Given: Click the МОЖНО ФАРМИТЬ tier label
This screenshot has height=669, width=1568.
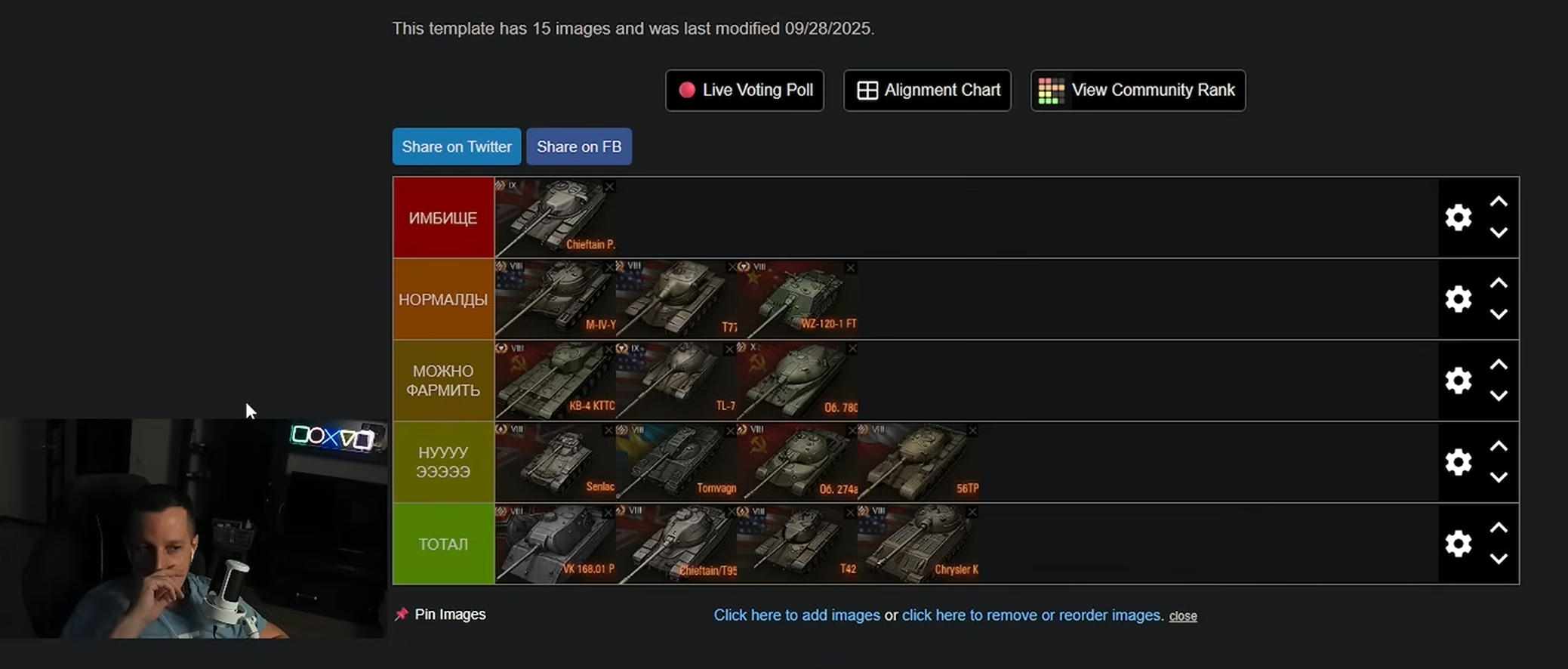Looking at the screenshot, I should 443,381.
